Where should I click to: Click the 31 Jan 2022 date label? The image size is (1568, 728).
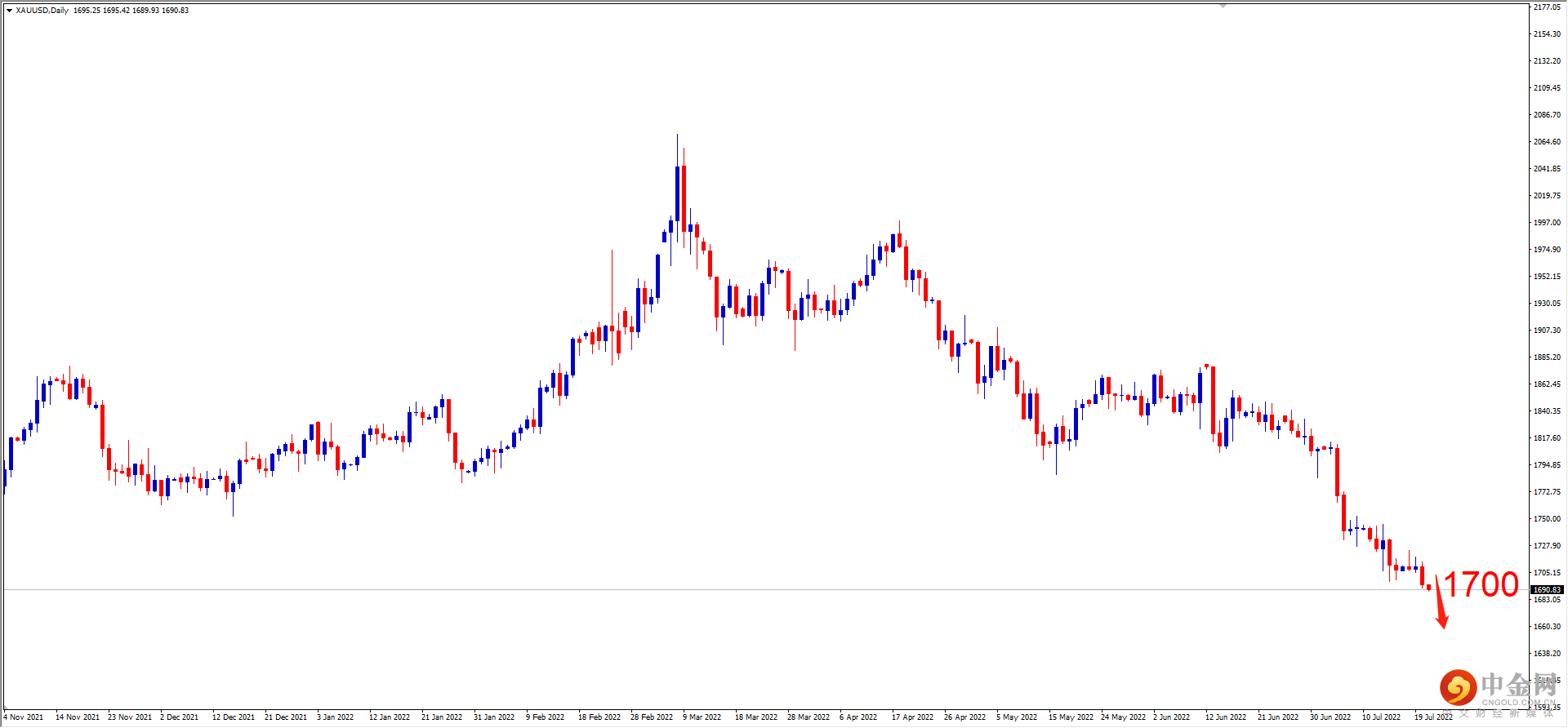(494, 717)
